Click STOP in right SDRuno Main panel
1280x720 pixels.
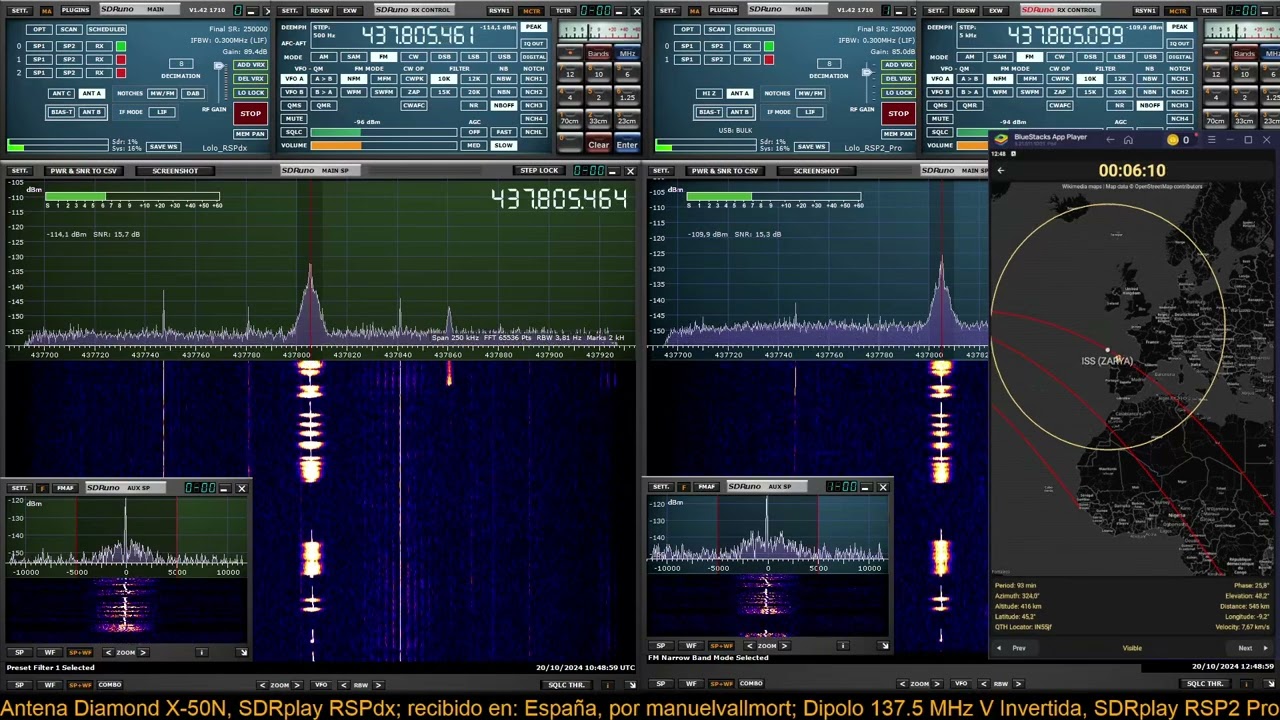[898, 113]
